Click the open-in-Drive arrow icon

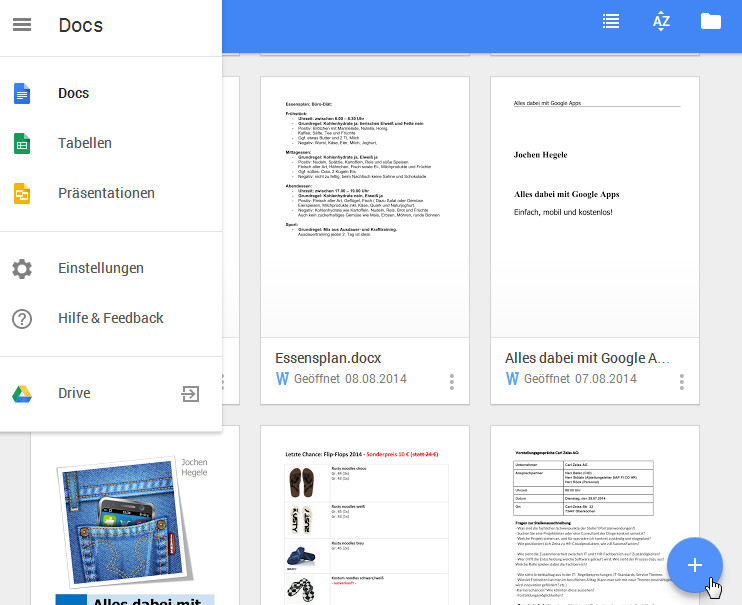tap(190, 394)
